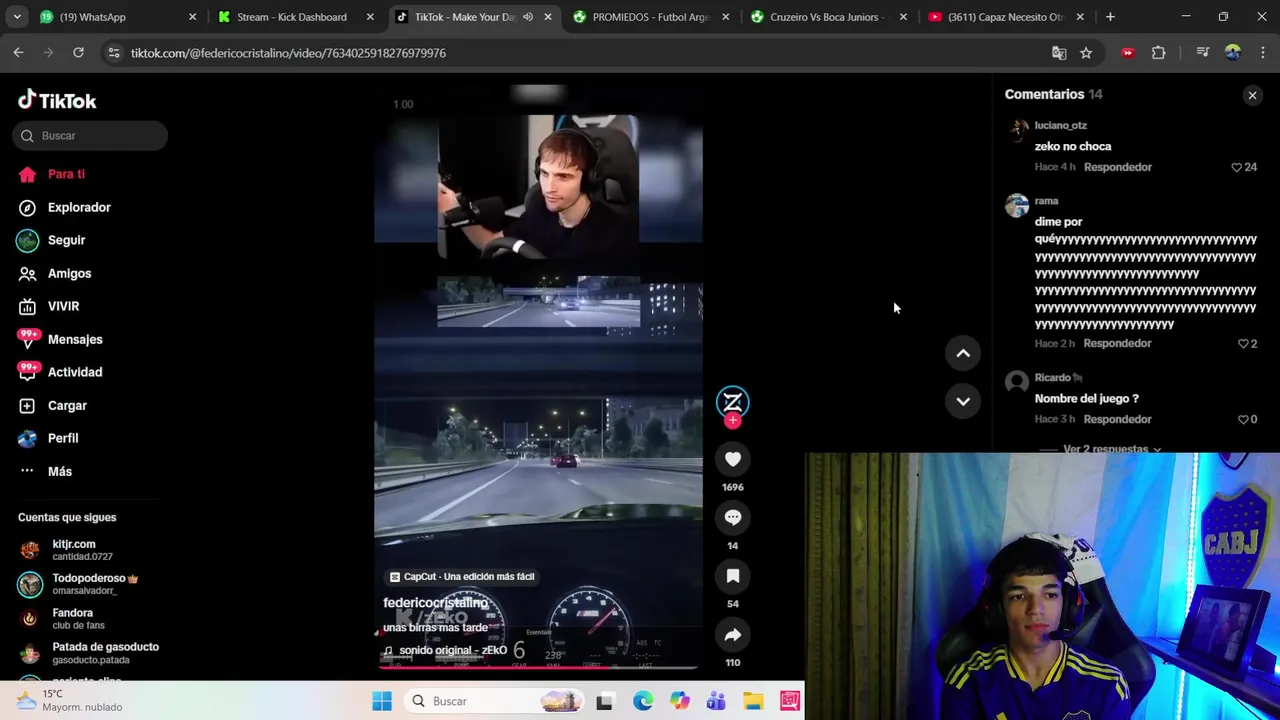Open Mensajes inbox
The image size is (1280, 720).
[60, 339]
